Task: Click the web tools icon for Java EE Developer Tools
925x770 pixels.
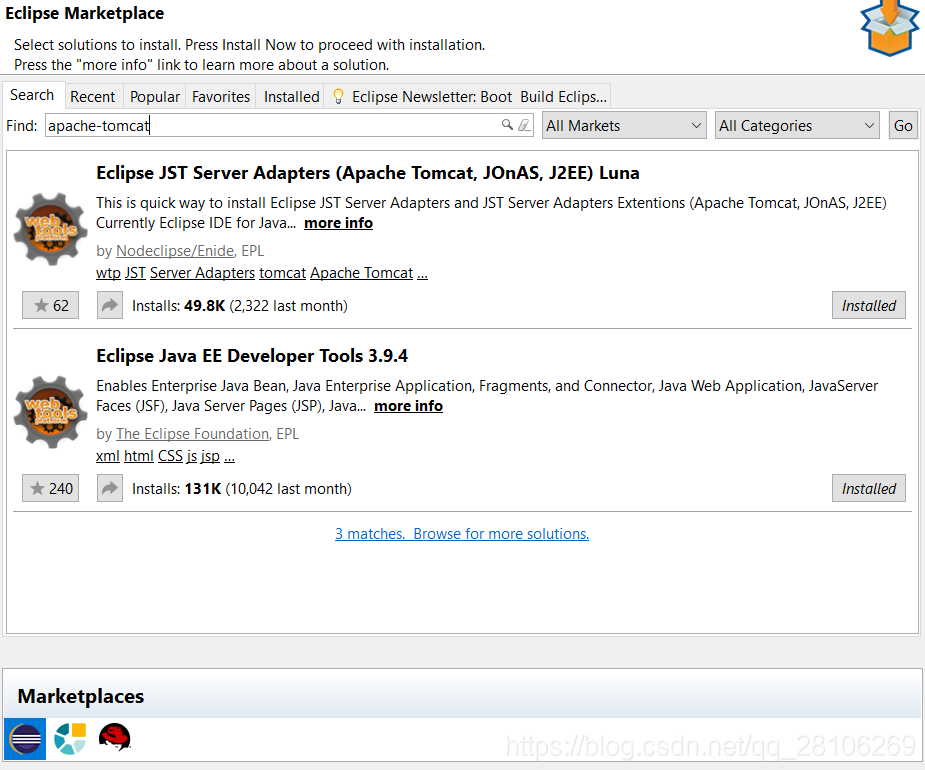Action: [51, 412]
